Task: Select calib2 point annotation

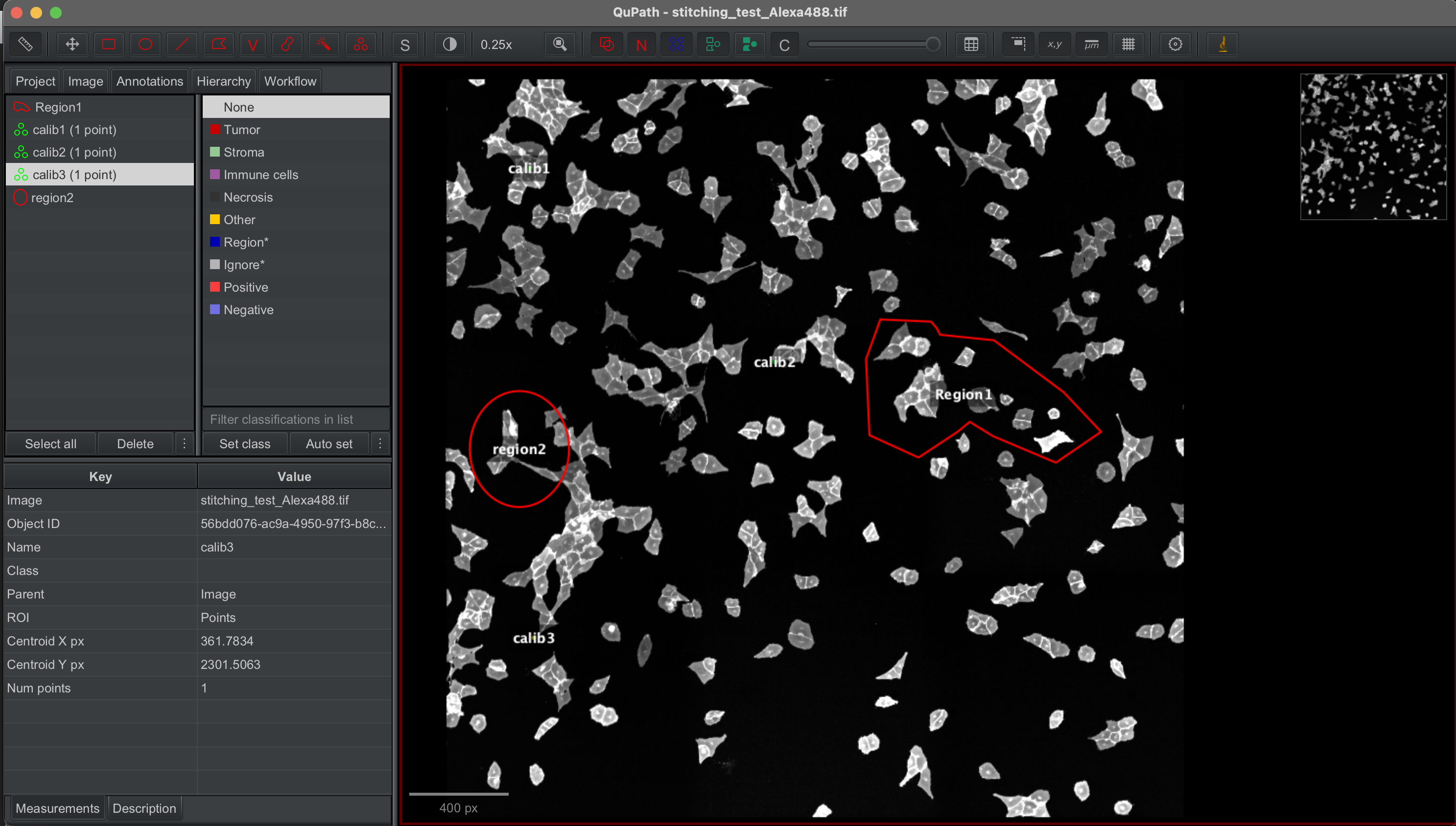Action: point(100,152)
